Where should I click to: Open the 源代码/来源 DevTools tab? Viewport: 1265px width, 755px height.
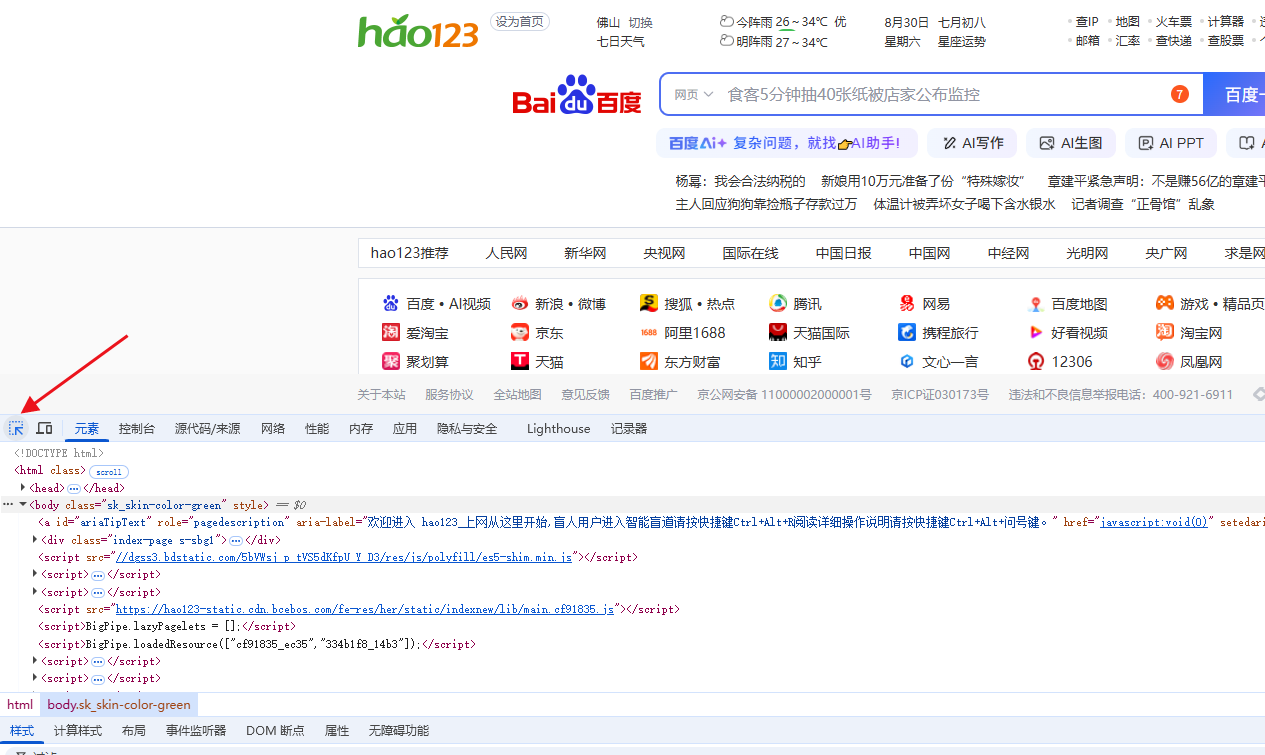(x=208, y=428)
